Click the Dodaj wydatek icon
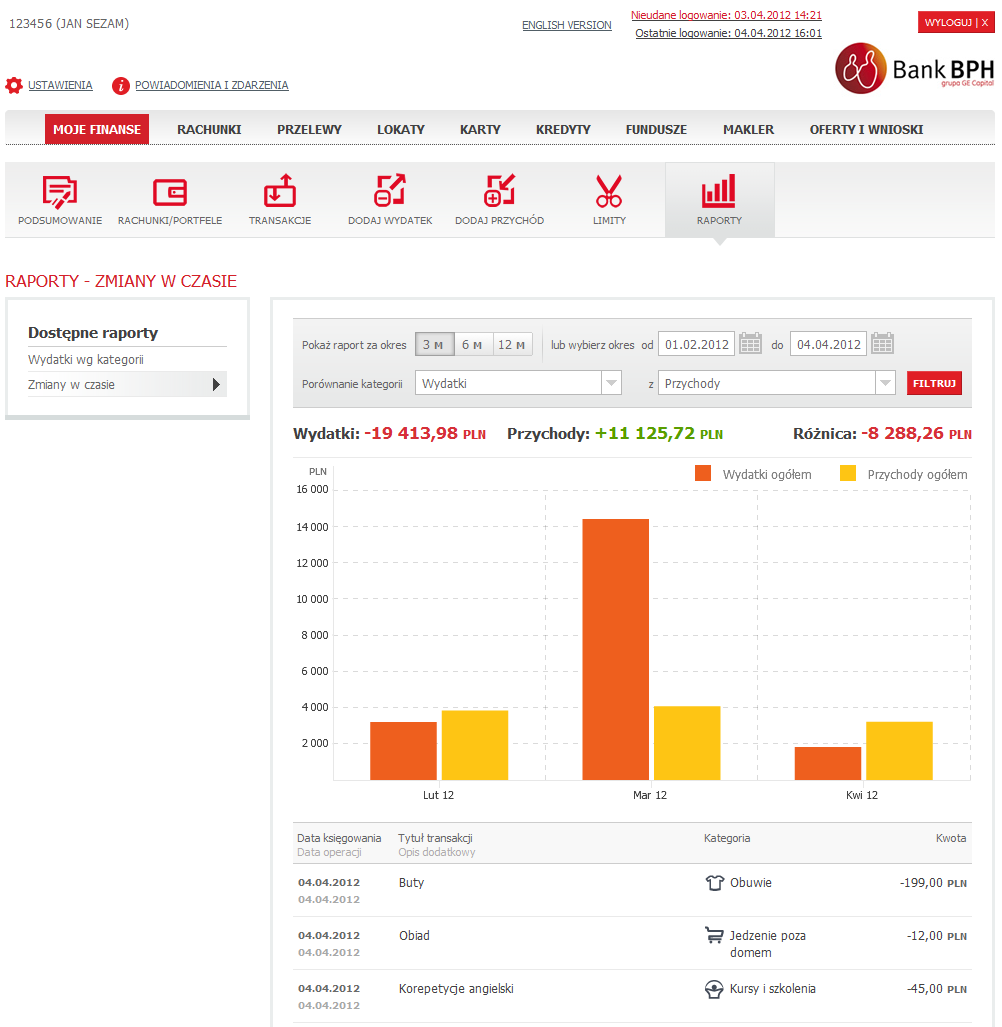The width and height of the screenshot is (1002, 1027). click(x=390, y=190)
